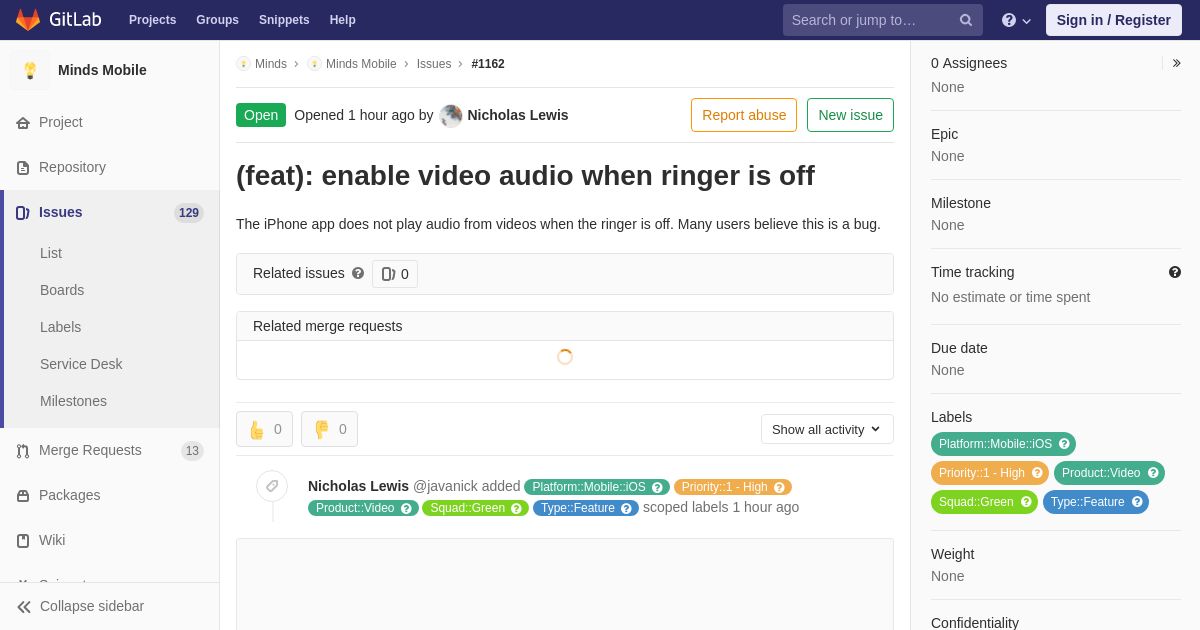Screen dimensions: 1200x630
Task: Click the Related issues help icon
Action: [358, 273]
